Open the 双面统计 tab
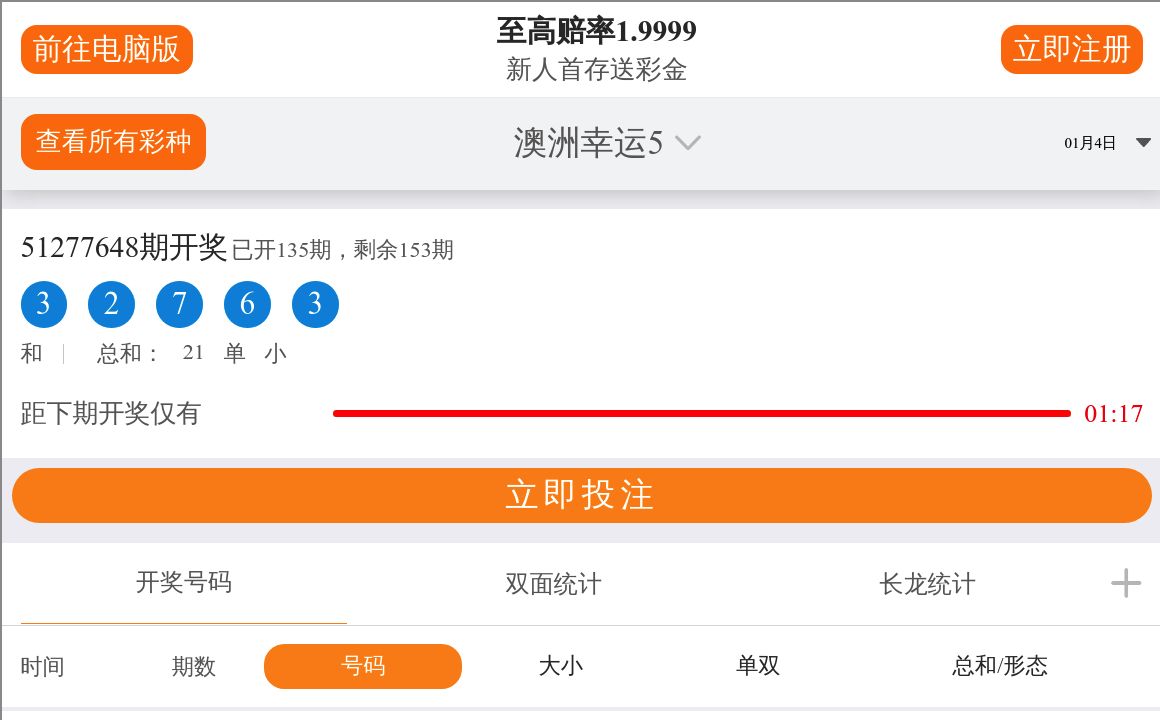This screenshot has width=1160, height=720. 553,584
